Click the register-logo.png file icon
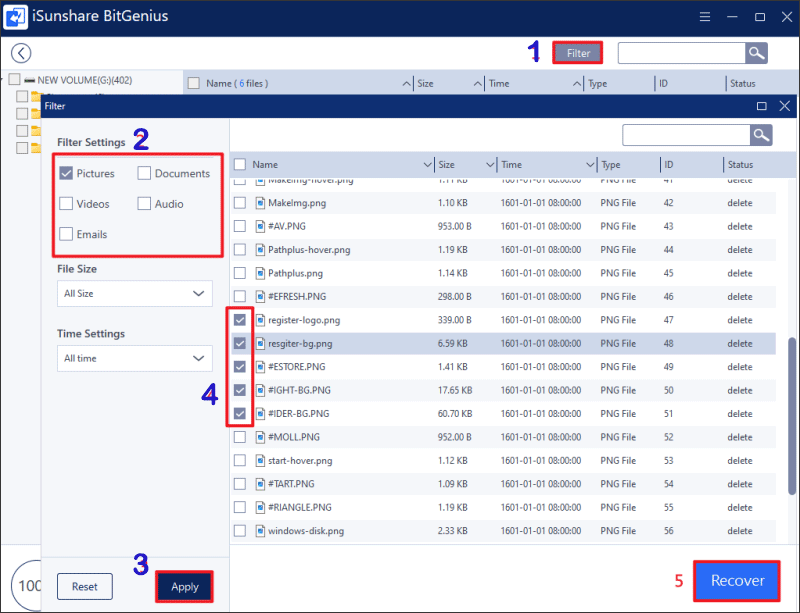The width and height of the screenshot is (800, 613). point(259,320)
